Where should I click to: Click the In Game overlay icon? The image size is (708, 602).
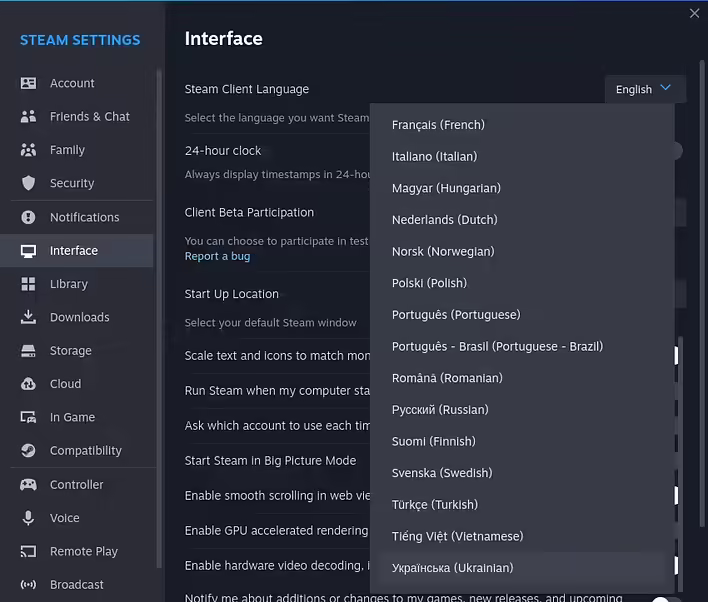tap(28, 417)
